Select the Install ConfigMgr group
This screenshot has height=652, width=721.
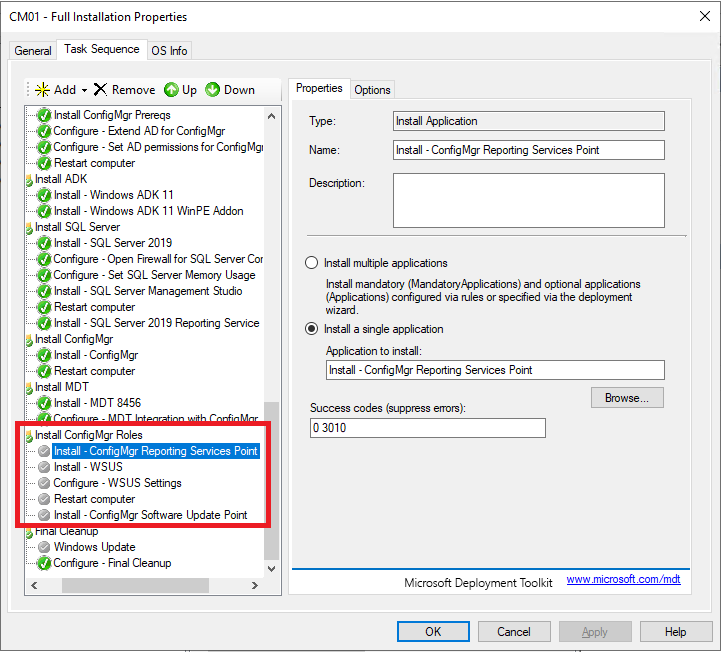tap(74, 339)
